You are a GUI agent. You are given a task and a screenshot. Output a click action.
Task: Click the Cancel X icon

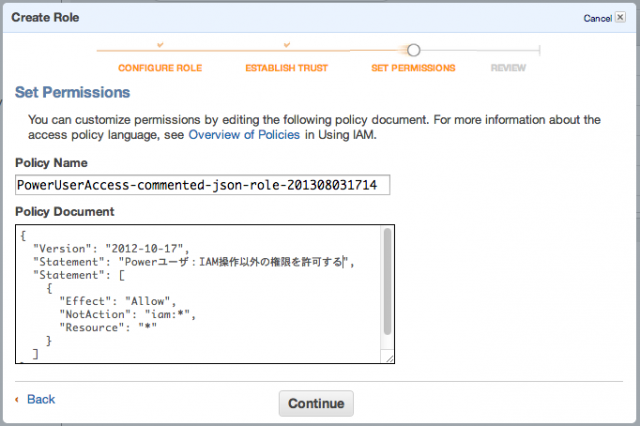click(620, 17)
